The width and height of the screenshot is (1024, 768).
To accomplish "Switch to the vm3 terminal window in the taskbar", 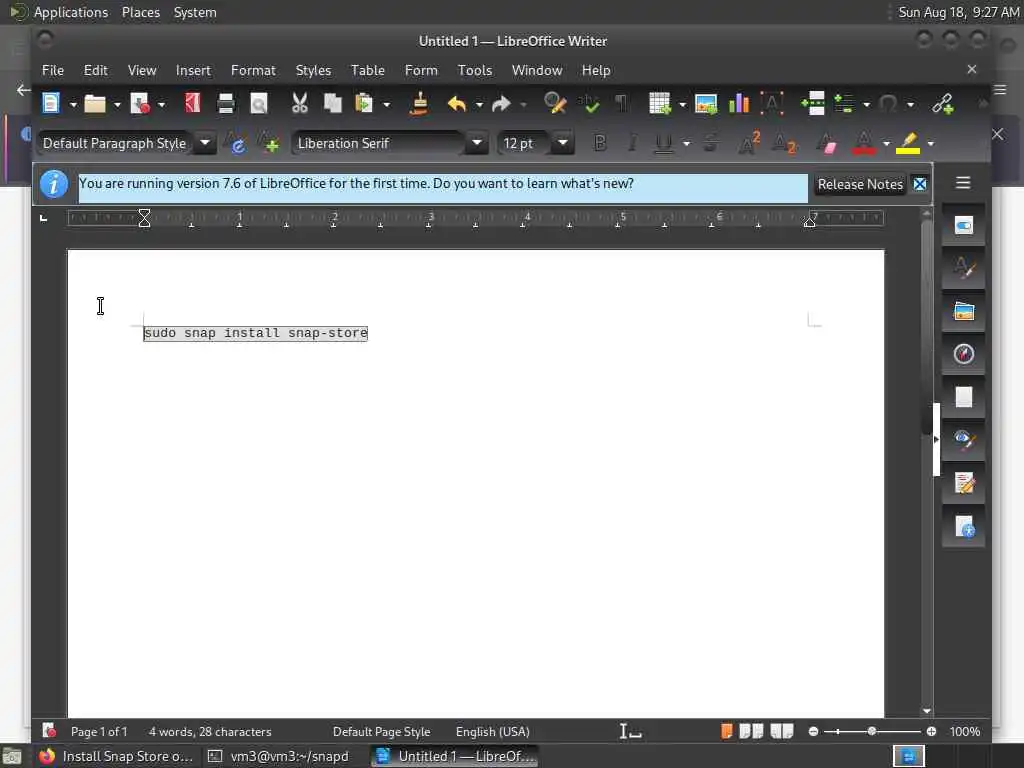I will pyautogui.click(x=279, y=756).
